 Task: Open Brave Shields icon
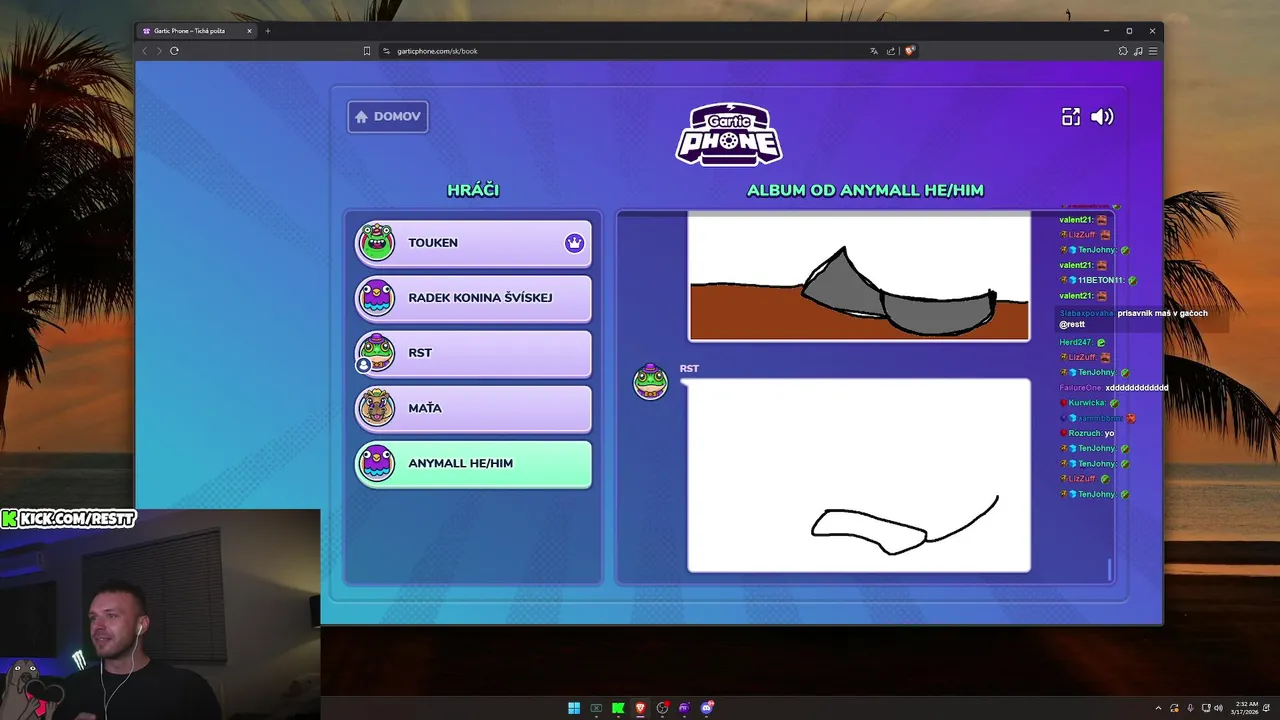pos(911,51)
